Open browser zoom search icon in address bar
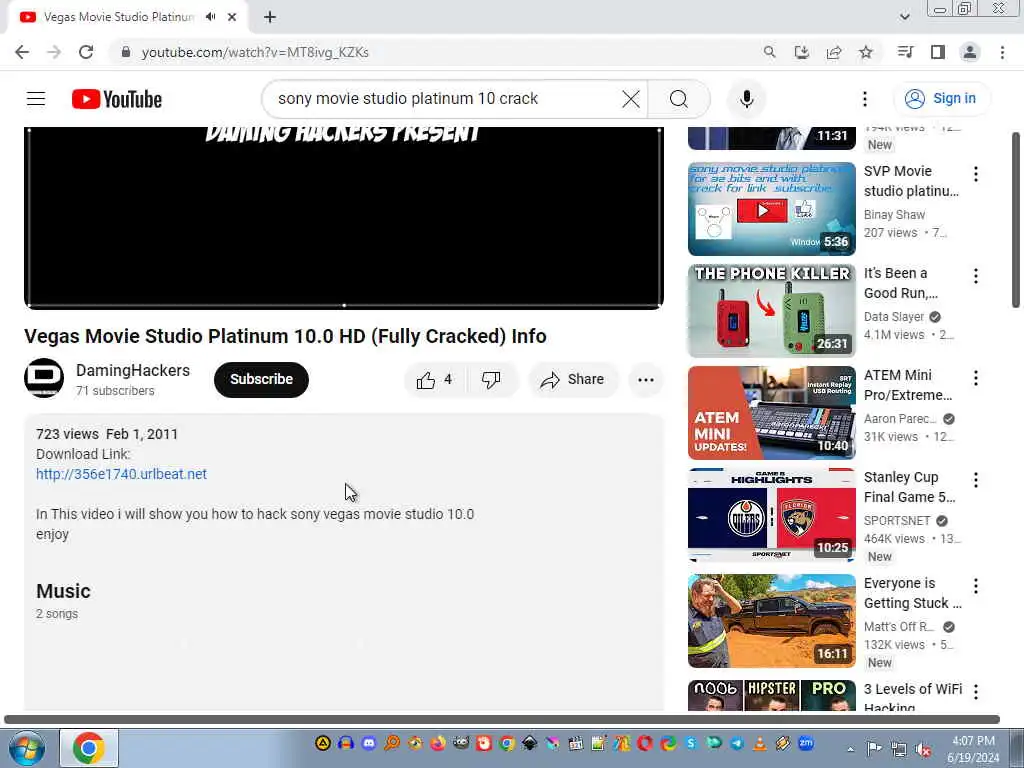 (x=769, y=52)
